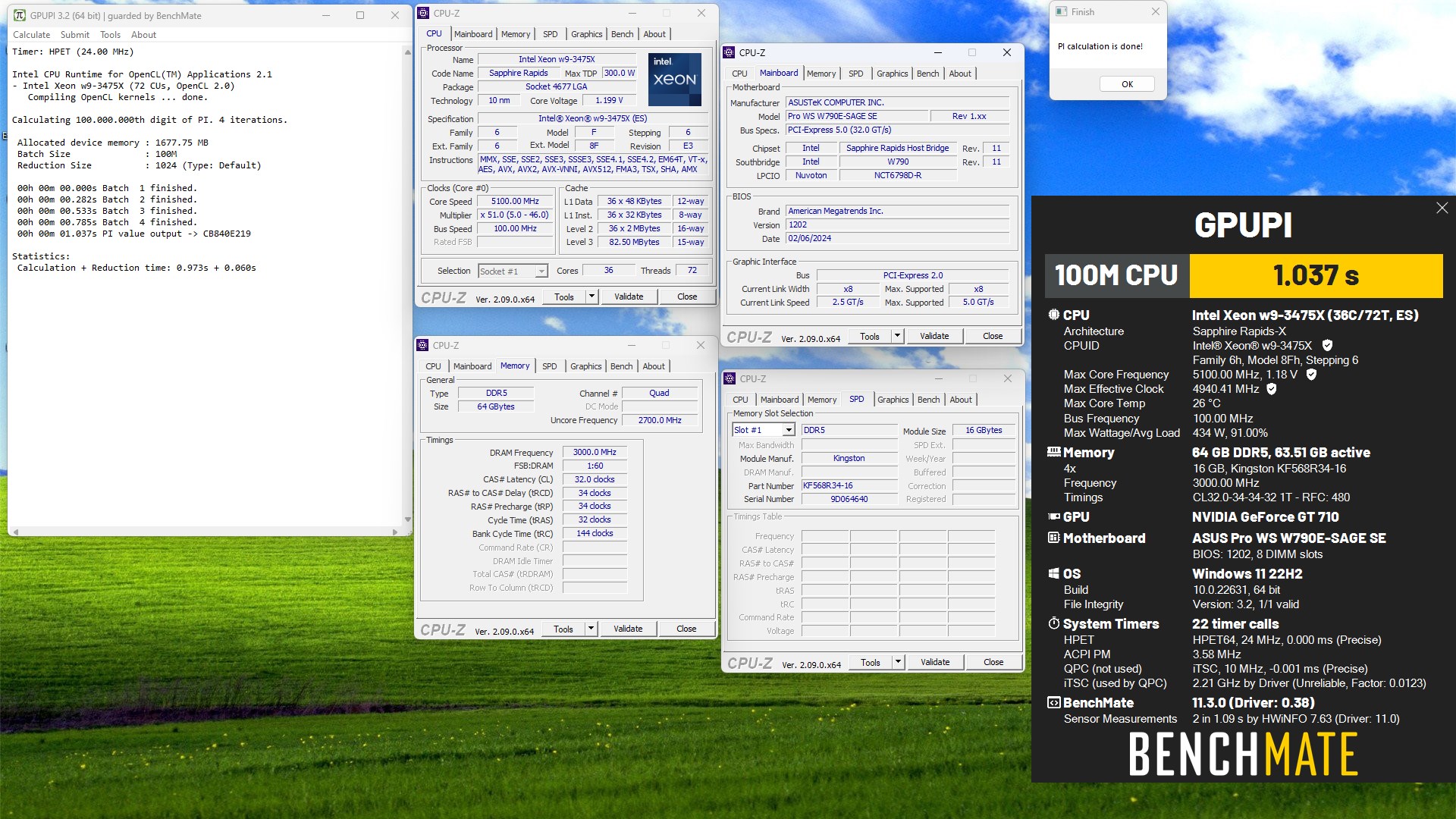The height and width of the screenshot is (819, 1456).
Task: Open the Calculate menu in GPUPI
Action: click(31, 35)
